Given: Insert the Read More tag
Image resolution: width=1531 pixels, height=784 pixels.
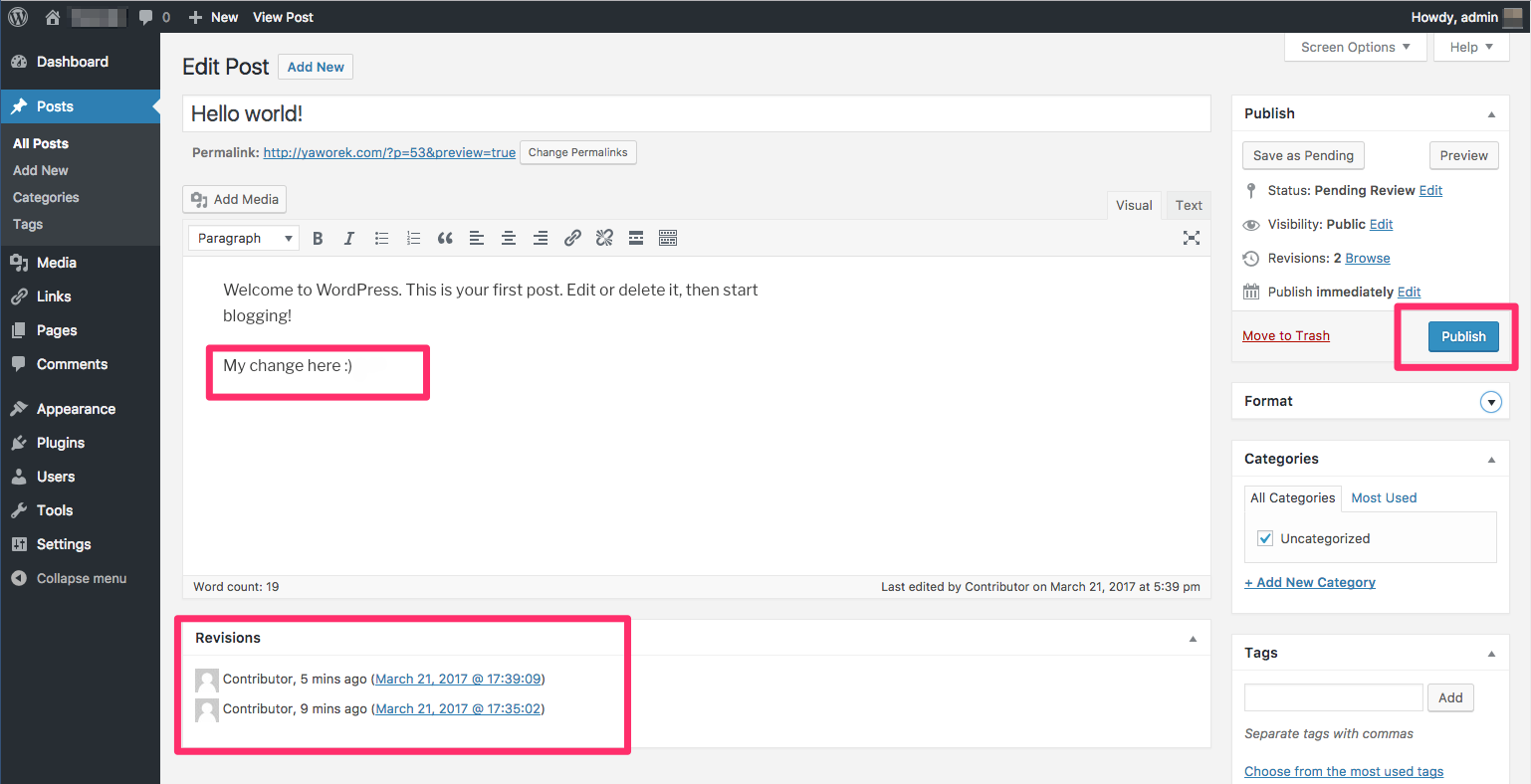Looking at the screenshot, I should coord(636,238).
